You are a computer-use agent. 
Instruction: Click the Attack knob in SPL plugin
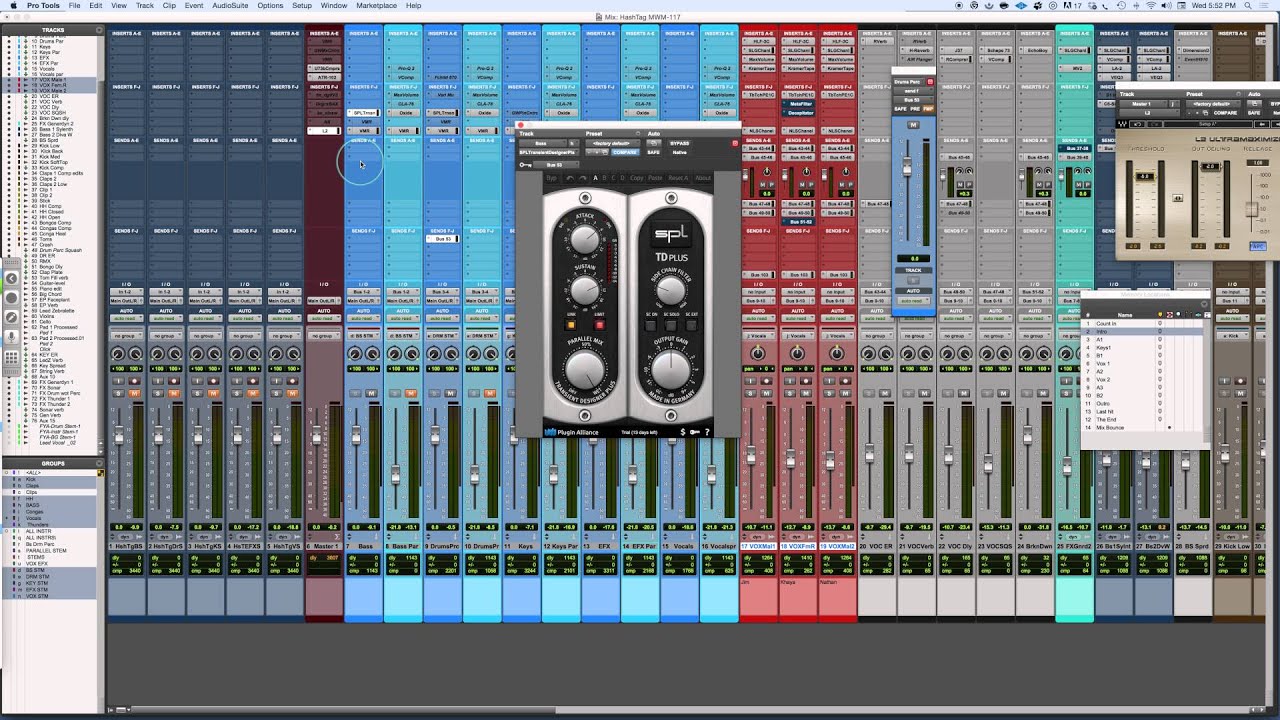click(x=585, y=238)
